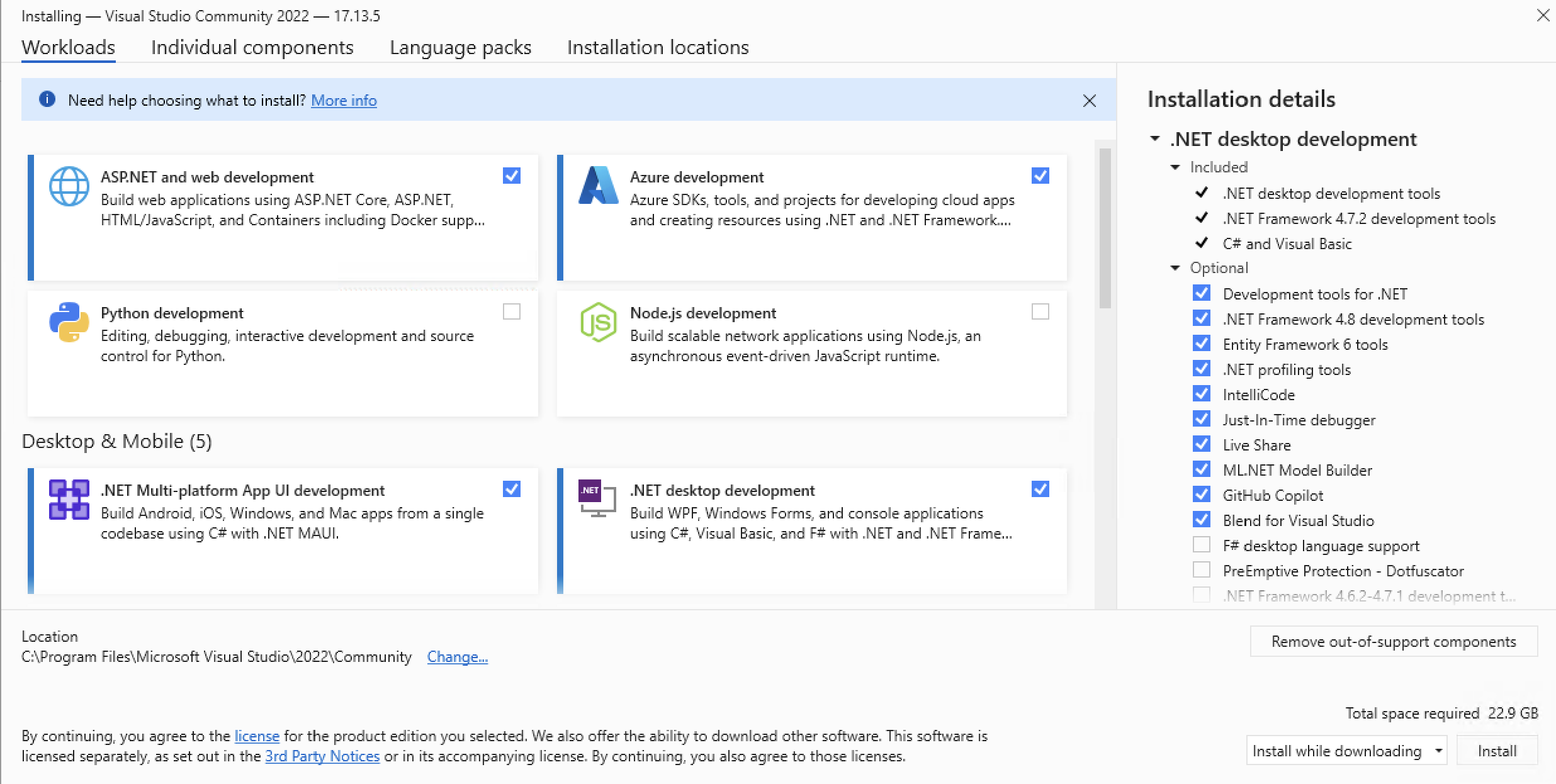Click Change... location link
Screen dimensions: 1556x784
[x=458, y=657]
